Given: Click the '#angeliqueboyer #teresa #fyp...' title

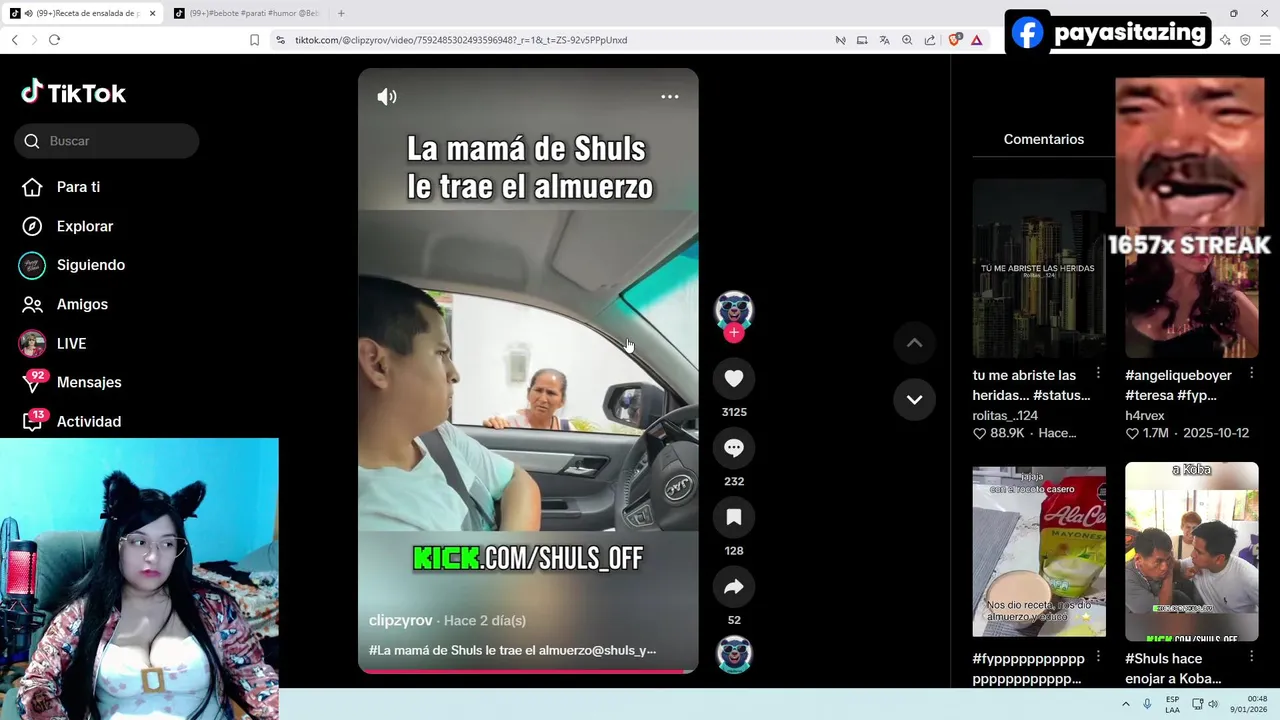Looking at the screenshot, I should 1178,385.
